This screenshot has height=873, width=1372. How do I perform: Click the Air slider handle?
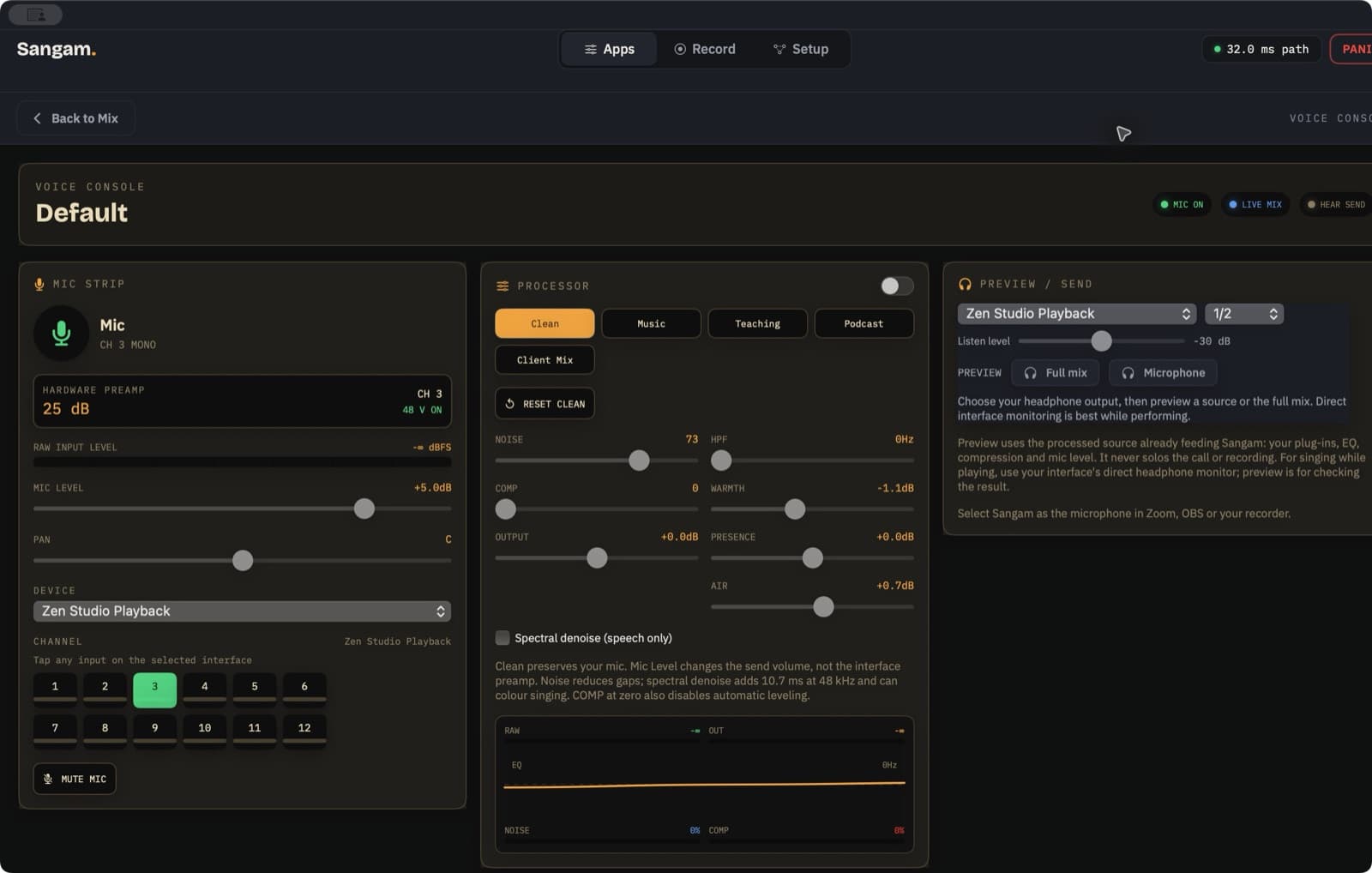pos(823,607)
